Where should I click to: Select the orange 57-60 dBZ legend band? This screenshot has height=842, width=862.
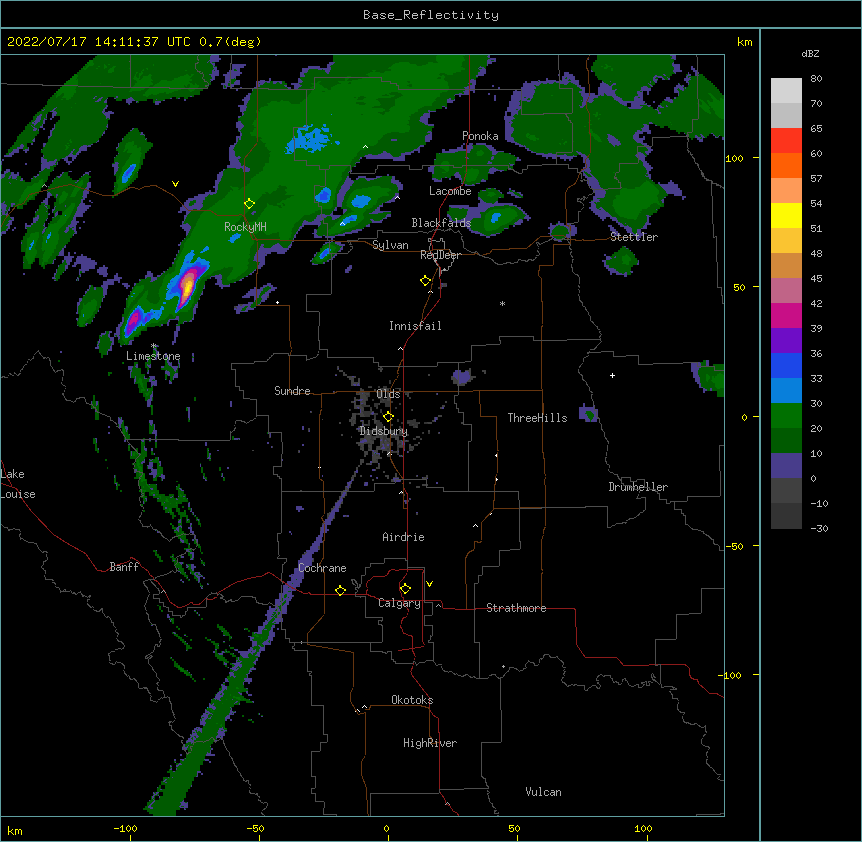(x=786, y=165)
